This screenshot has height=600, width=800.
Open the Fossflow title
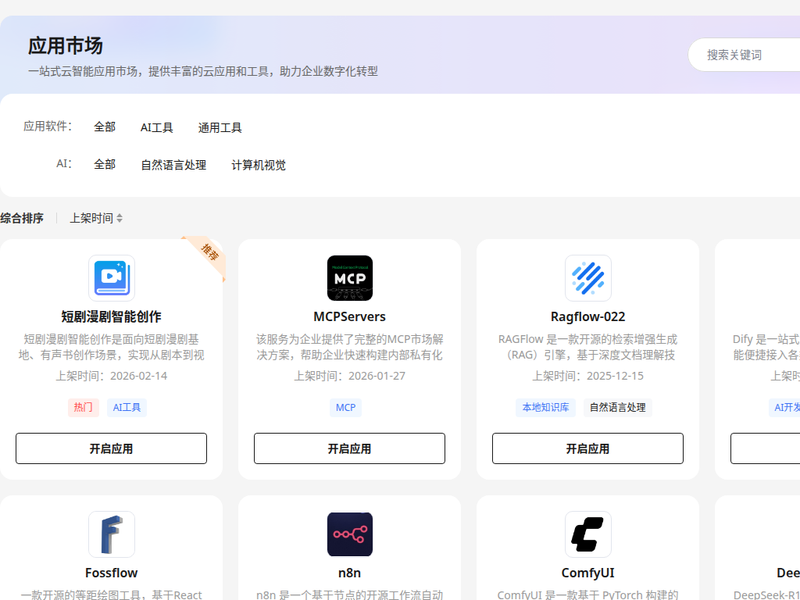click(111, 572)
